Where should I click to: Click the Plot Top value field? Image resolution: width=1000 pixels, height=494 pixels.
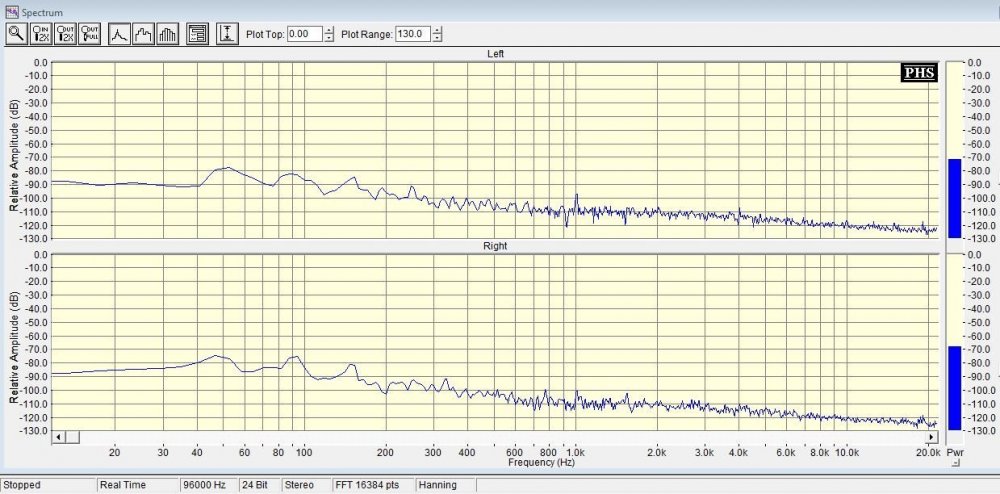(x=305, y=34)
